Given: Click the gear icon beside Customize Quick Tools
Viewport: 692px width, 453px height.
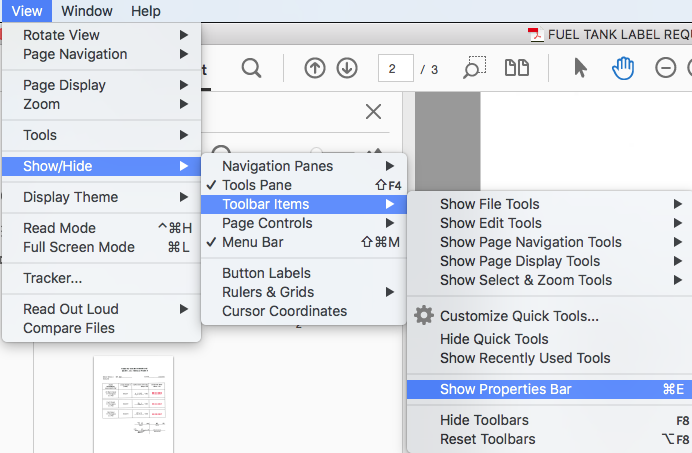Looking at the screenshot, I should pos(424,315).
